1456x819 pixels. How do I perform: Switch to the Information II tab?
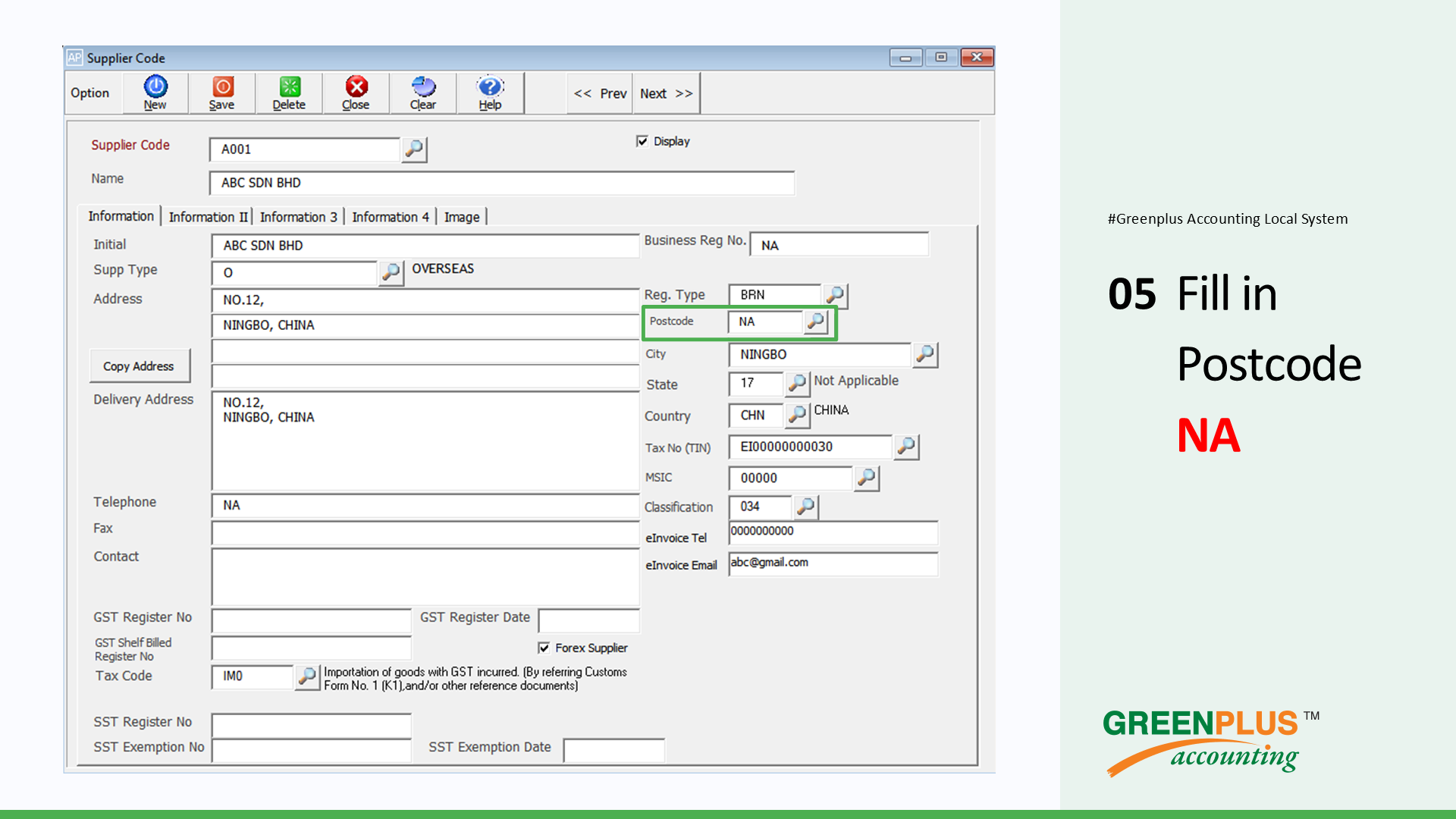tap(208, 217)
